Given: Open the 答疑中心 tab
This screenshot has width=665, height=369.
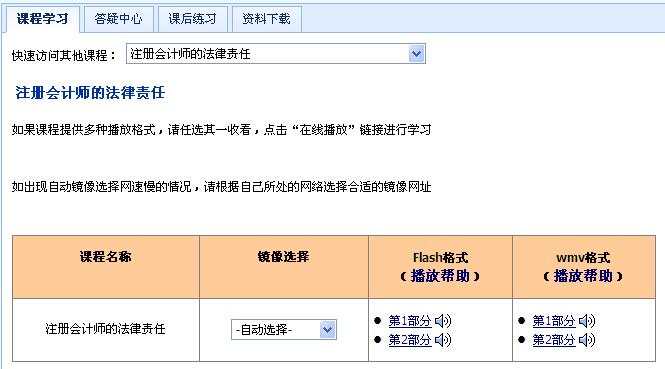Looking at the screenshot, I should point(118,19).
